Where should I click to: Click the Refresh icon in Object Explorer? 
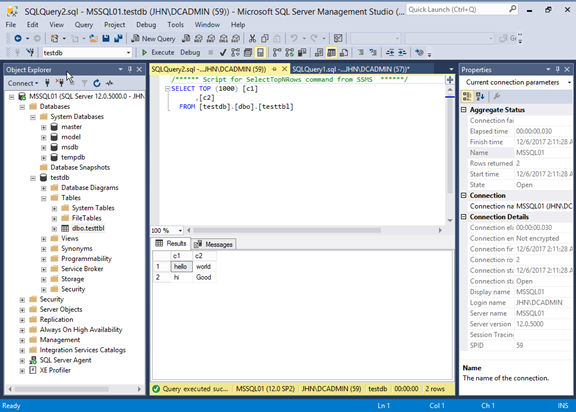[x=97, y=83]
